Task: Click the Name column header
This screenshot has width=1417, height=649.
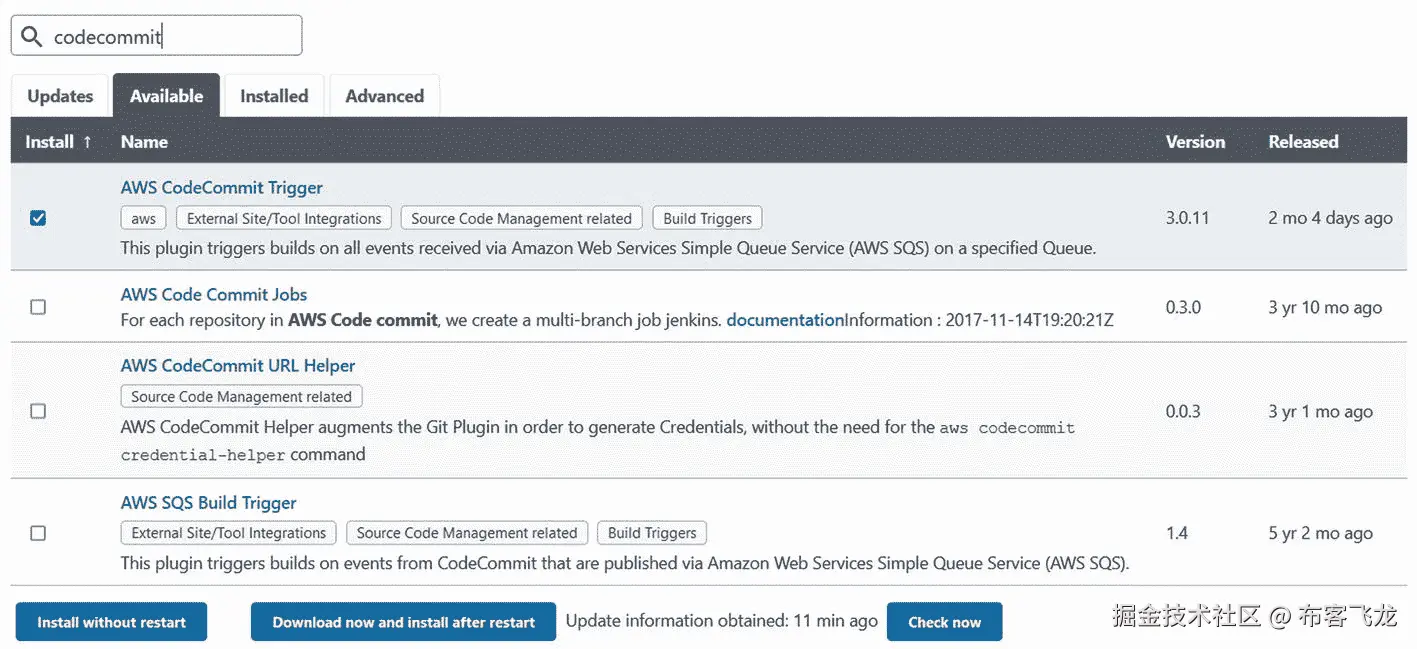Action: 144,142
